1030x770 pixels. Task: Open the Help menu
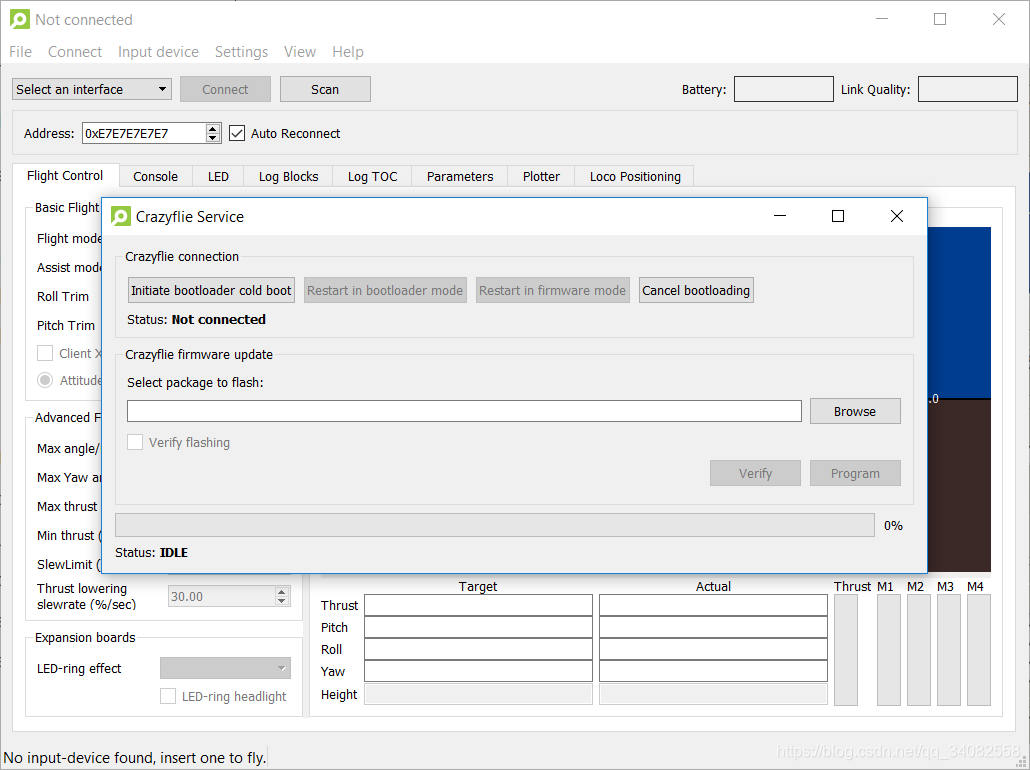click(x=347, y=52)
